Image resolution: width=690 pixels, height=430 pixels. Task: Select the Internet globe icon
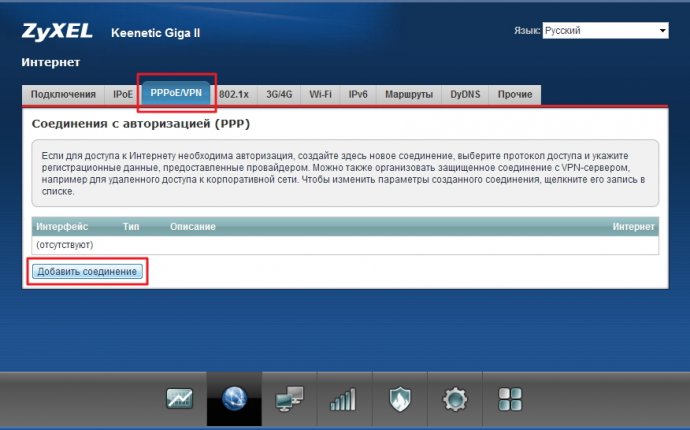tap(234, 399)
